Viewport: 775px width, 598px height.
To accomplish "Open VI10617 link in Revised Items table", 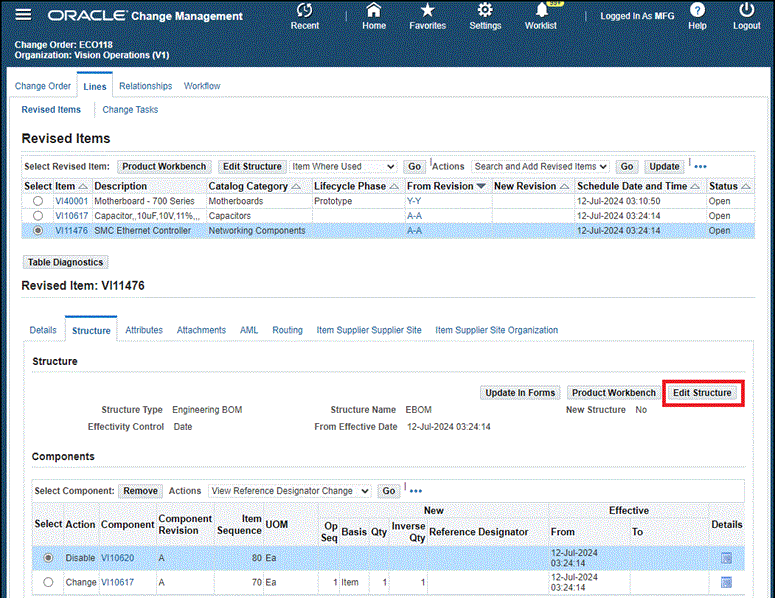I will [x=72, y=216].
